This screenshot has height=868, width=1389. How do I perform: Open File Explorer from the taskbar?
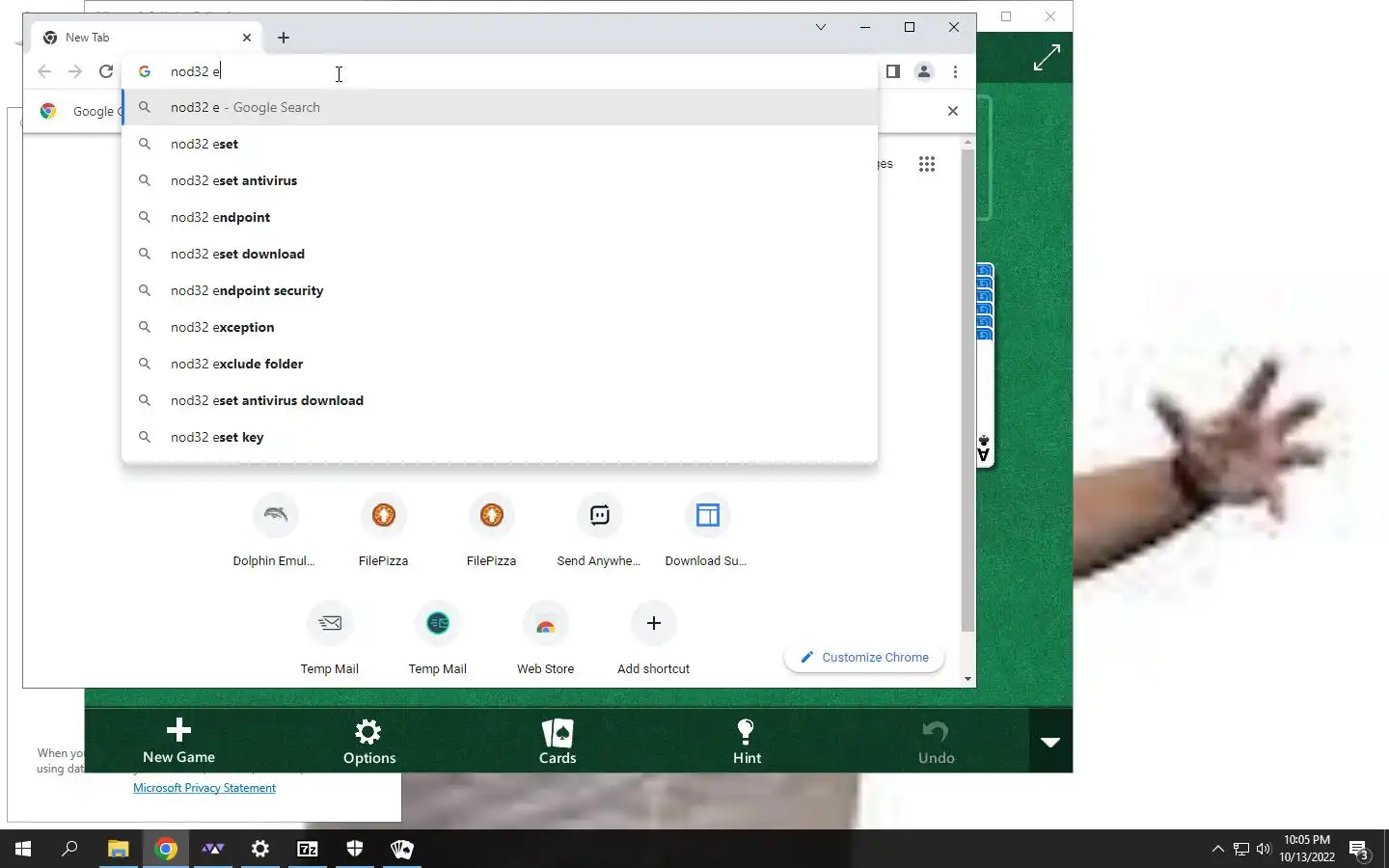[x=118, y=849]
